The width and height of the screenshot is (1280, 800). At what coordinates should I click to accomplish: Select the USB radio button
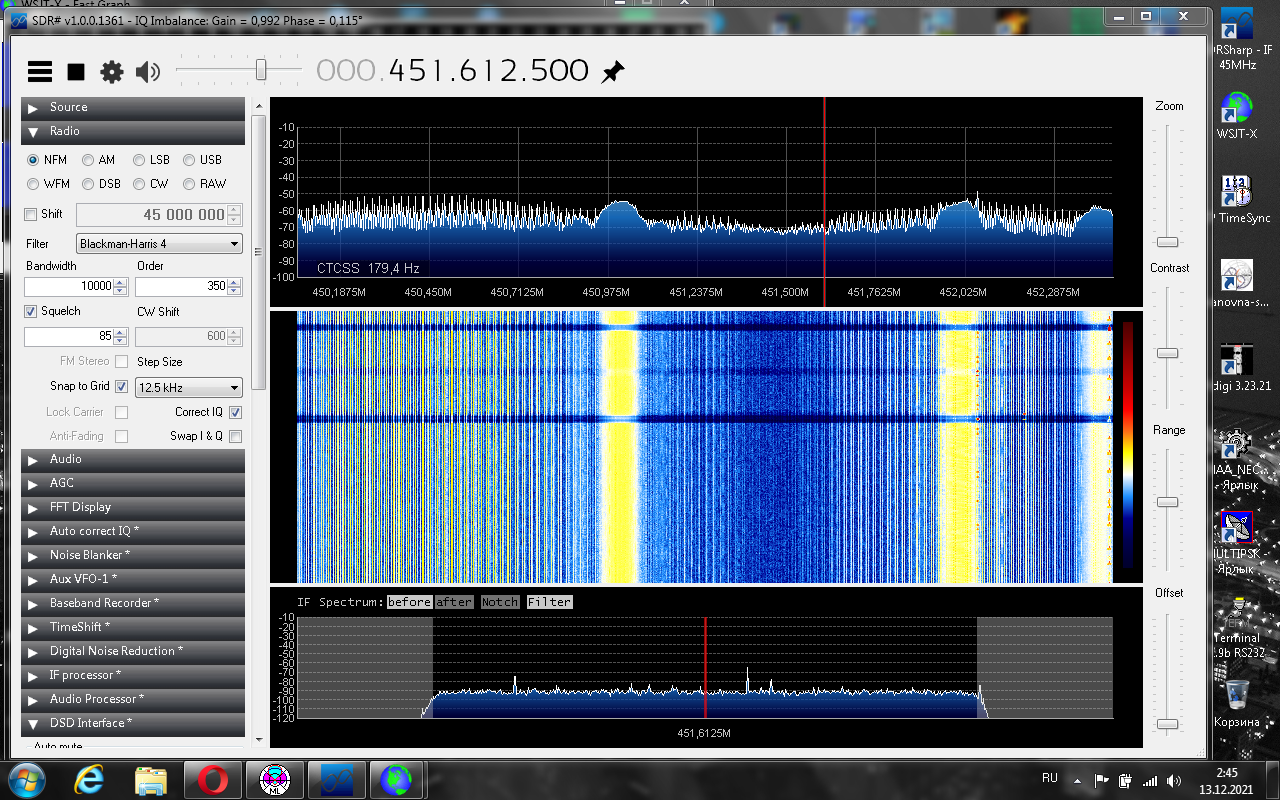click(x=189, y=160)
